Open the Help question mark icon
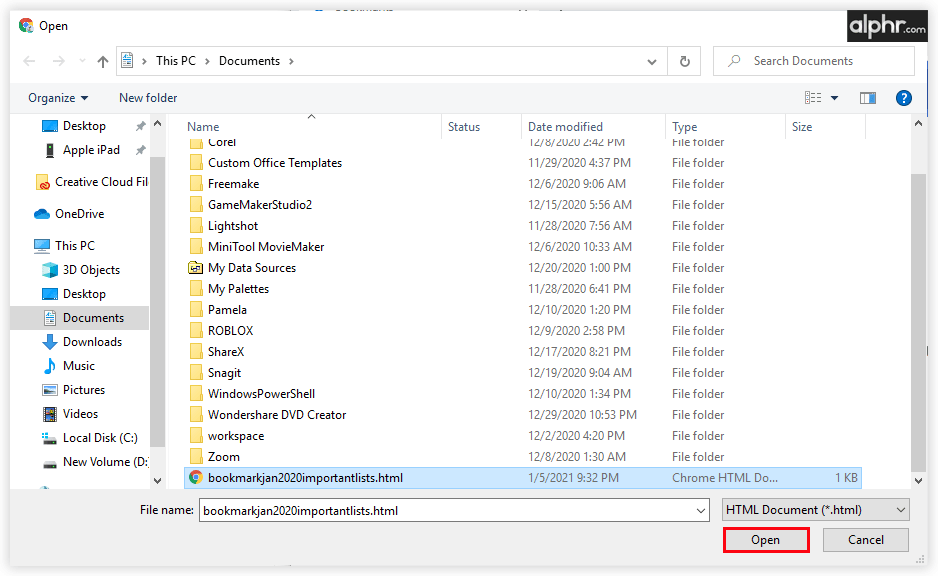The width and height of the screenshot is (938, 576). [904, 97]
